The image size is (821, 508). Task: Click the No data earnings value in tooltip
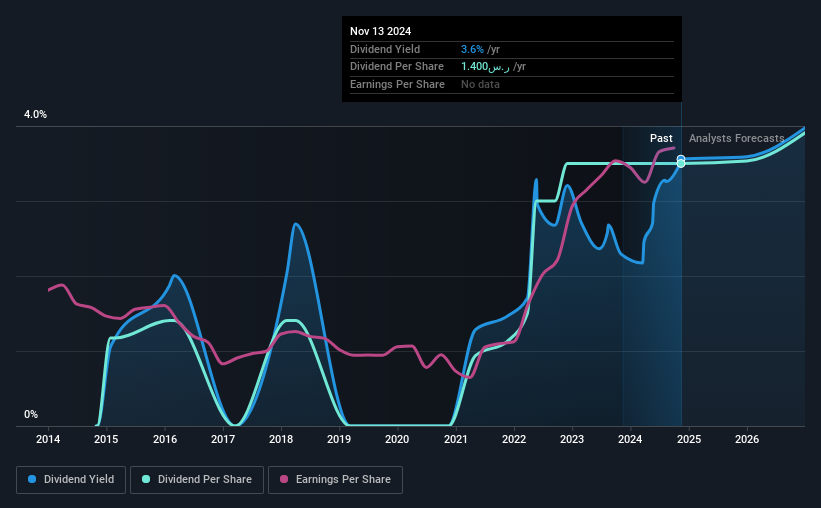[x=480, y=84]
